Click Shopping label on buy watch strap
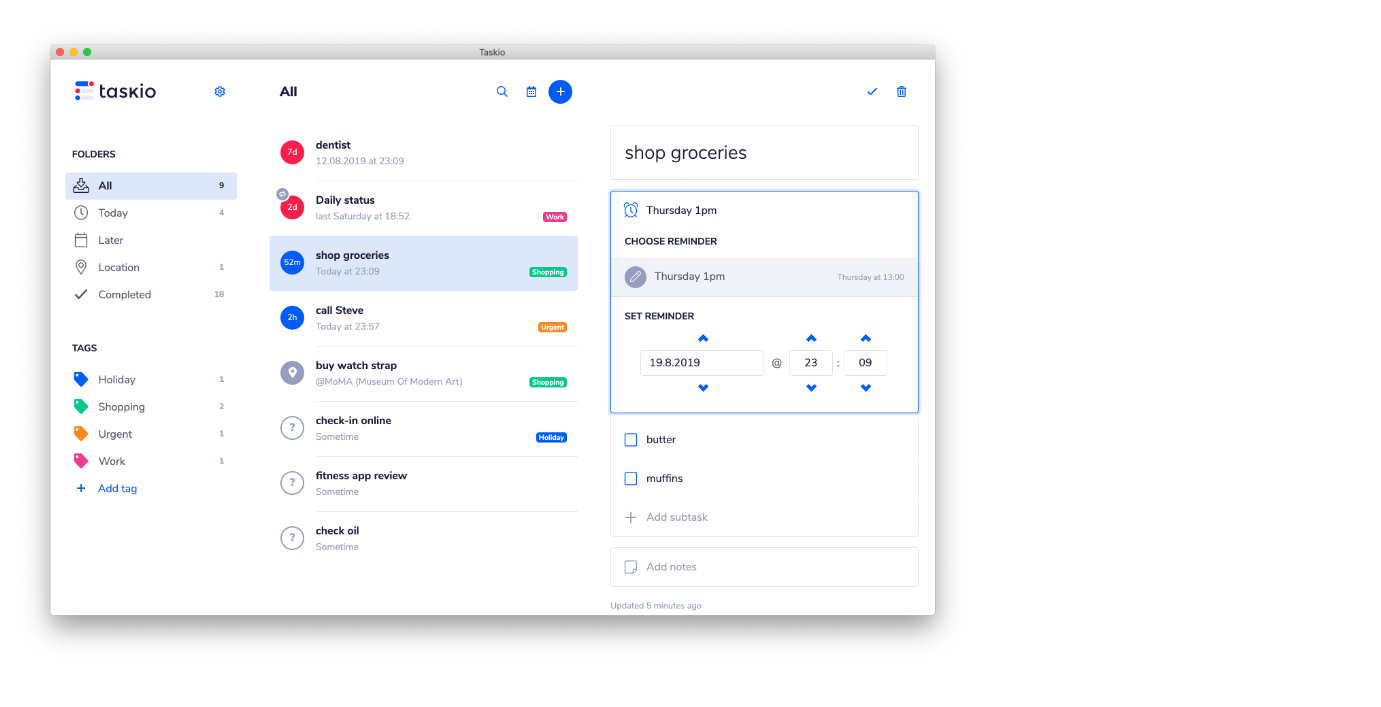 pyautogui.click(x=548, y=382)
